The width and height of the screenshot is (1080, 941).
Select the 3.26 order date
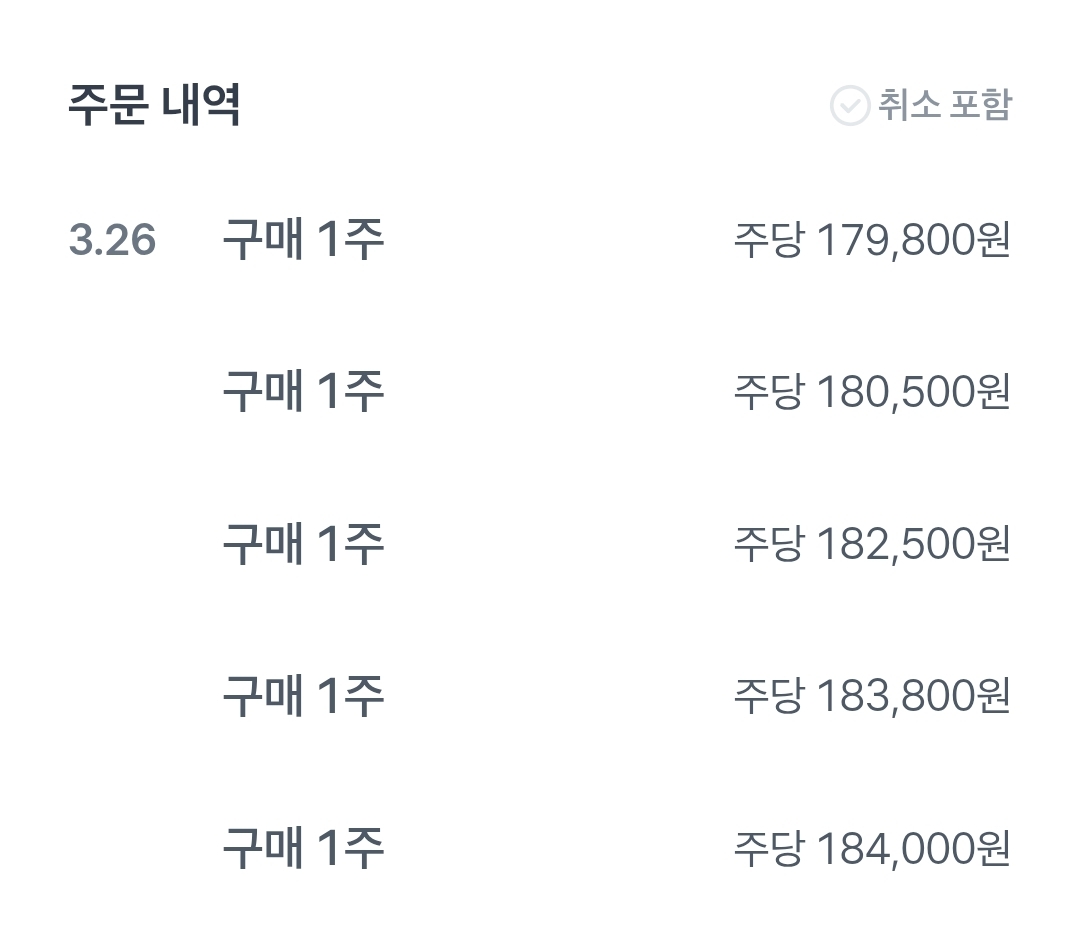[112, 240]
